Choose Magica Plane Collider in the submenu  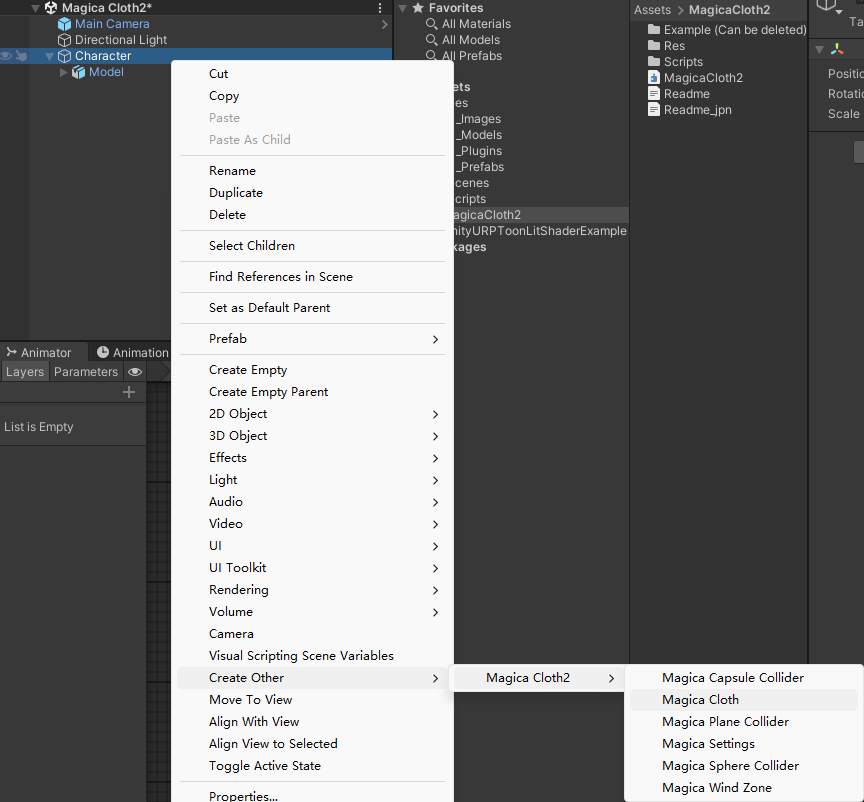[x=743, y=722]
